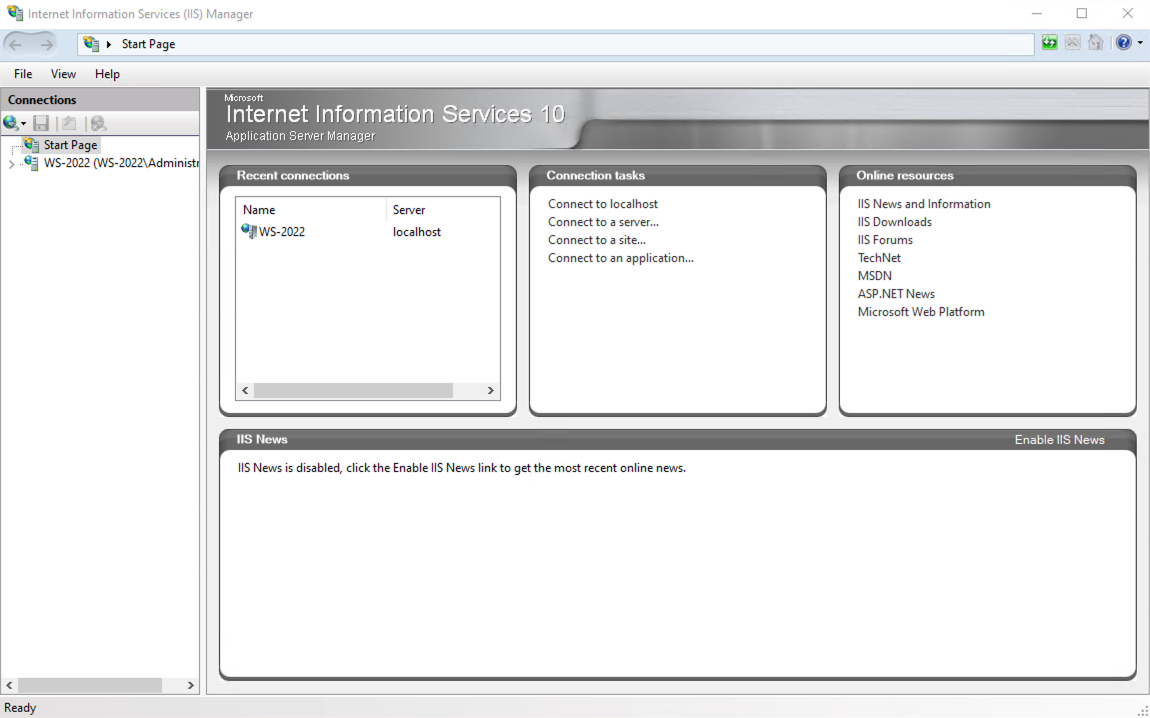Open the View menu
This screenshot has height=718, width=1150.
point(63,73)
